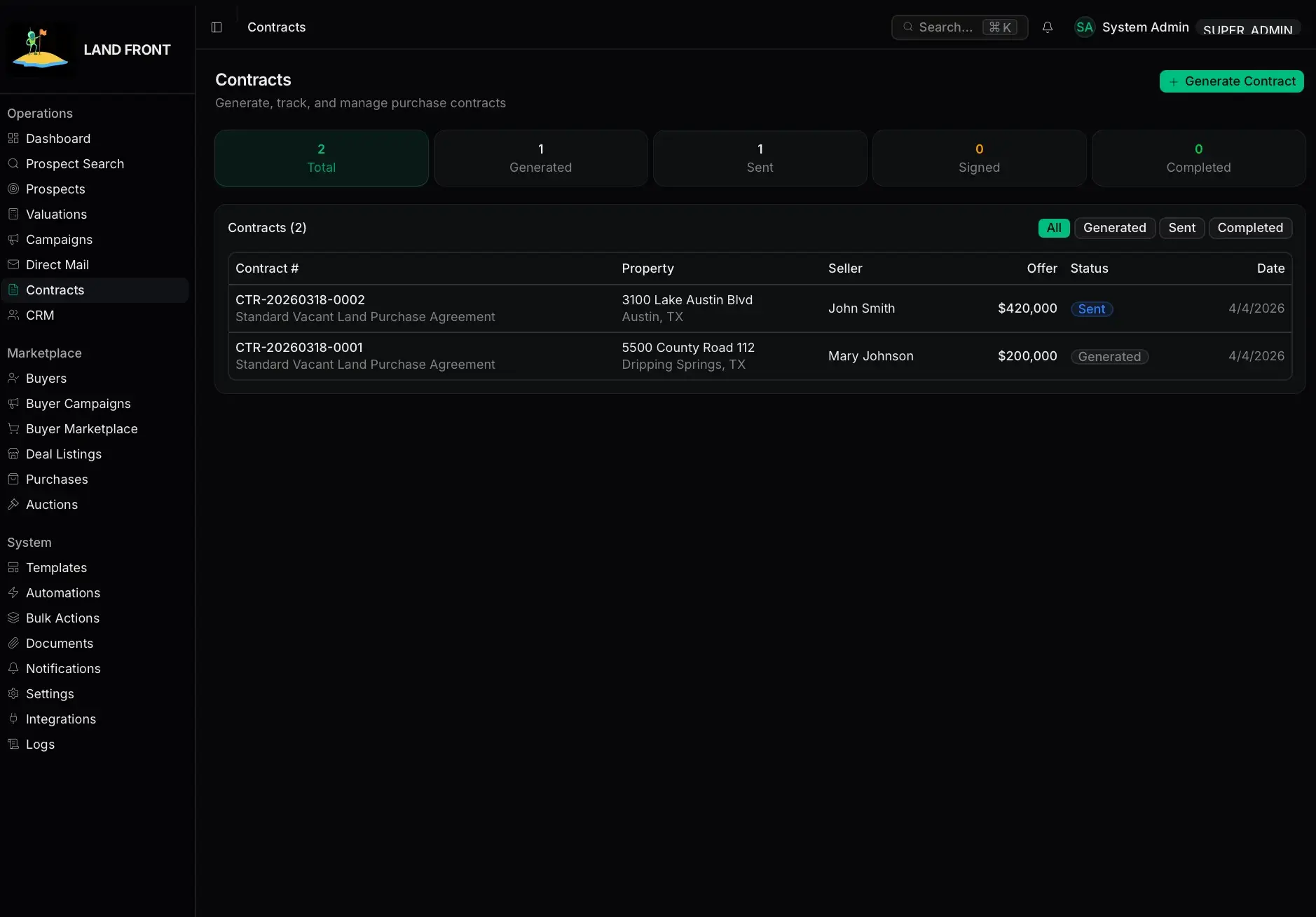Click the Buyer Campaigns megaphone icon
Image resolution: width=1316 pixels, height=917 pixels.
(x=13, y=403)
